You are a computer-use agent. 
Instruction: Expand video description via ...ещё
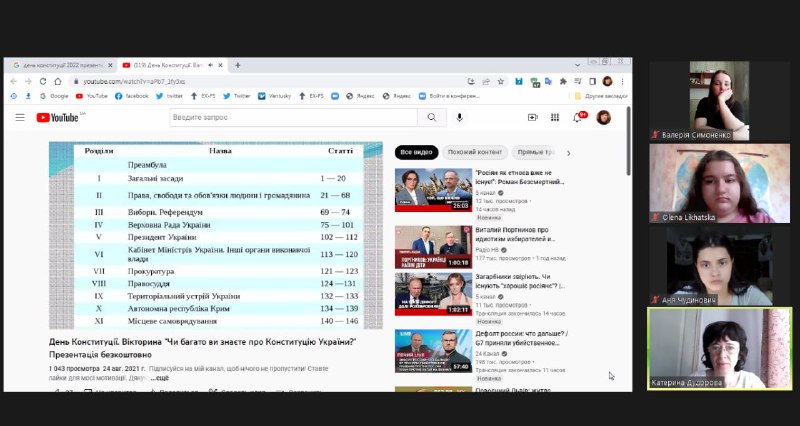point(159,378)
